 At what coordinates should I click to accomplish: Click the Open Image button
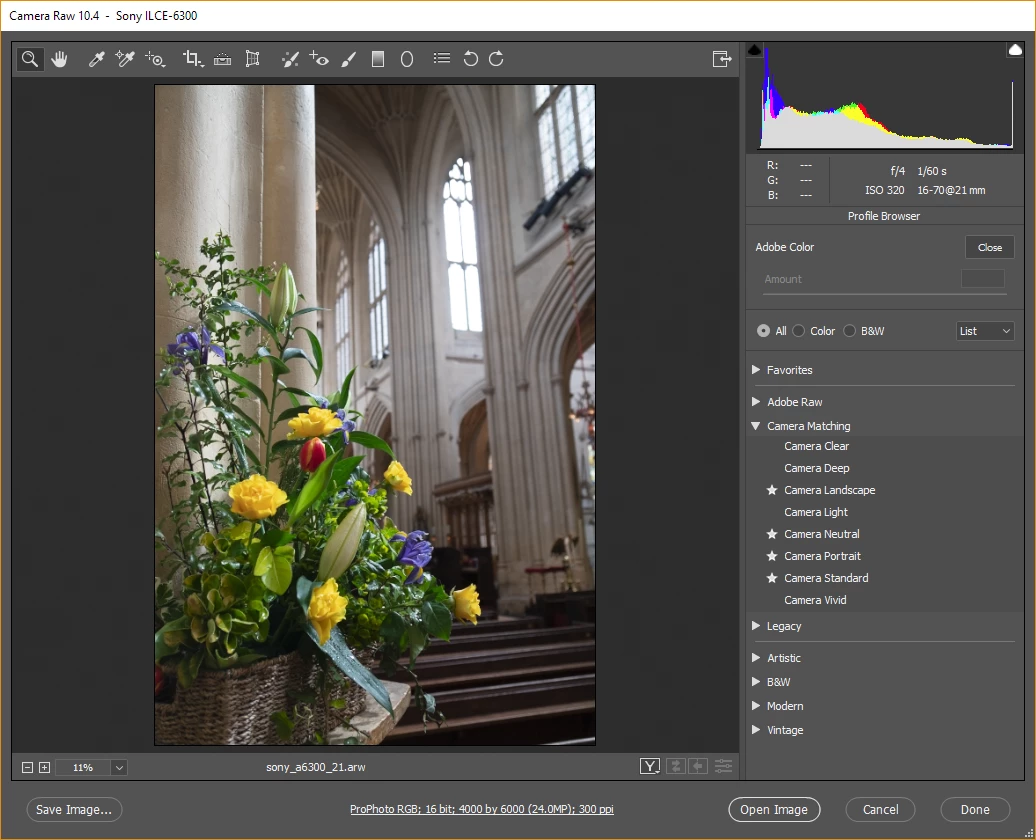(774, 810)
